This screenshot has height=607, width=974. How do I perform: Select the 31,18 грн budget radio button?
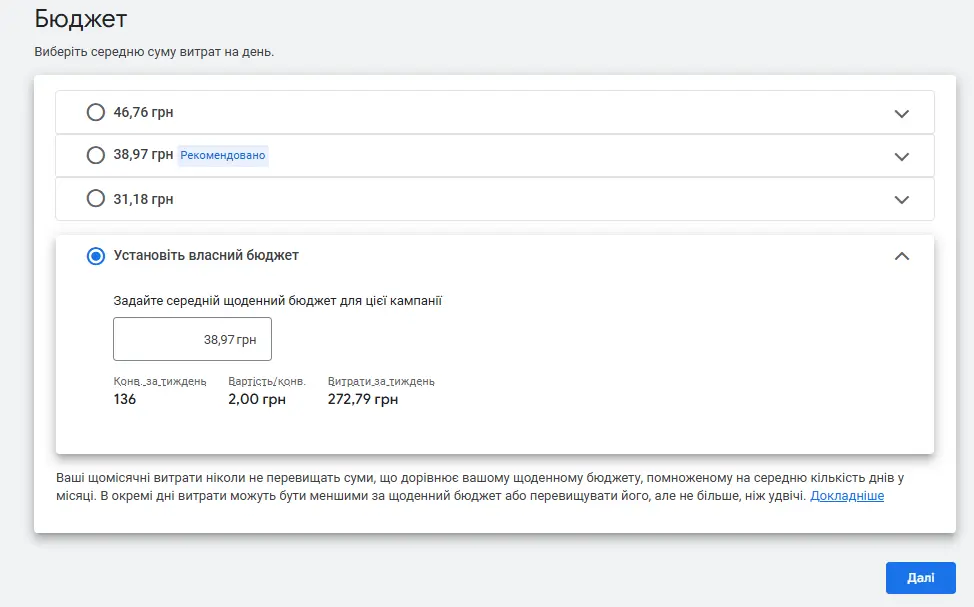point(96,199)
